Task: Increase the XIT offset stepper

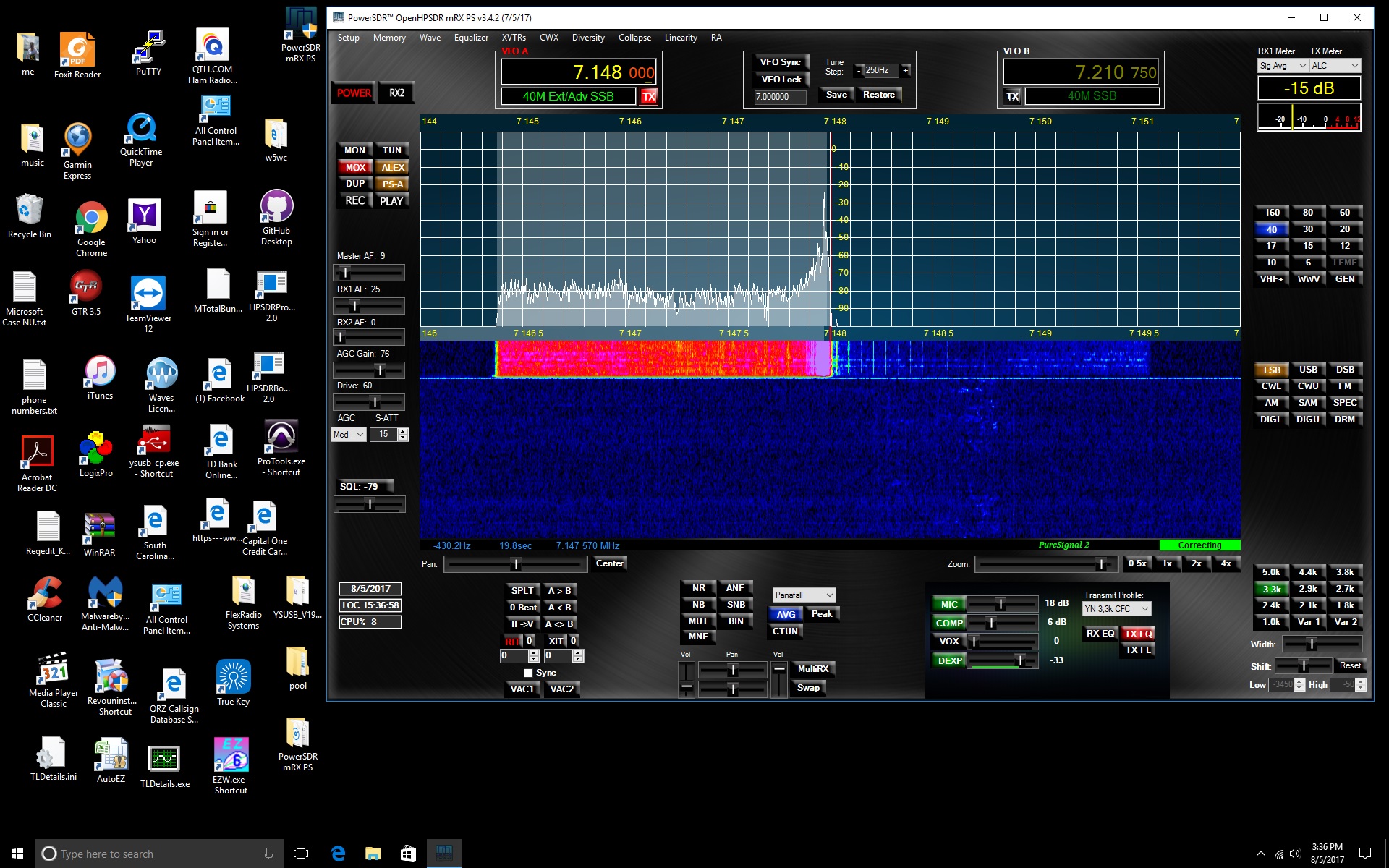Action: (577, 652)
